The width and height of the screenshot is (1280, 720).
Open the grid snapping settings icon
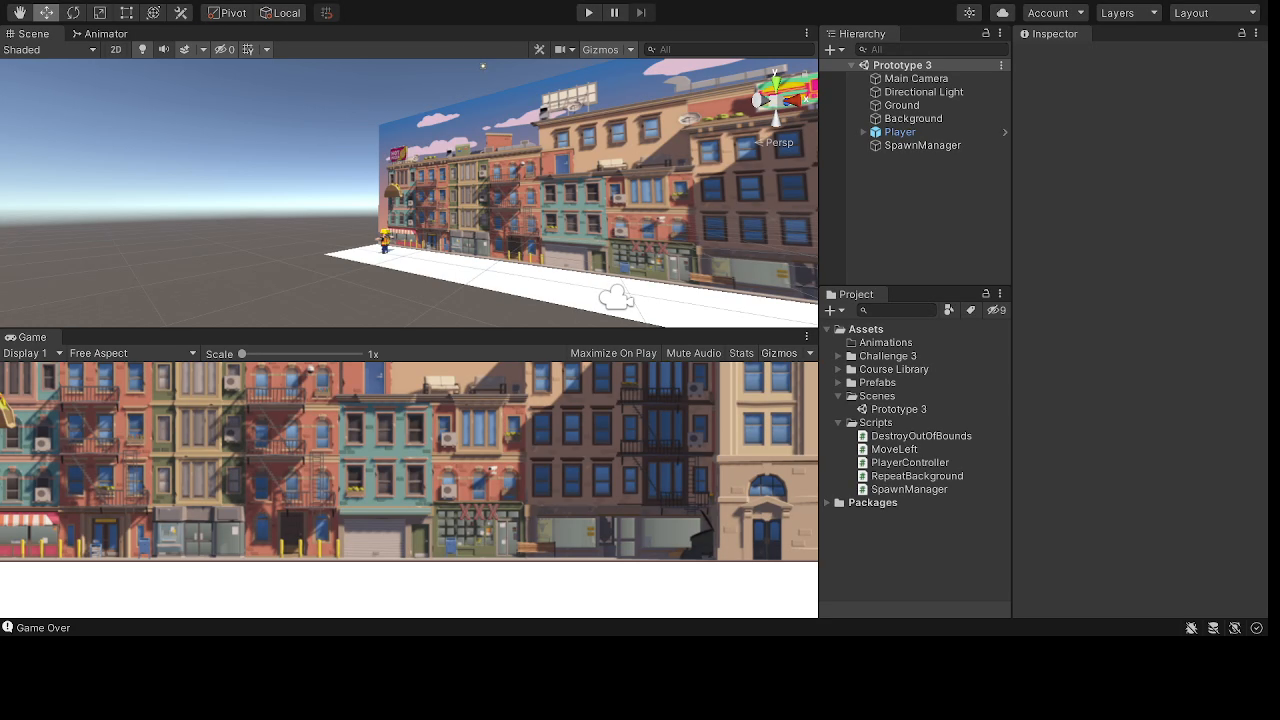pos(326,13)
